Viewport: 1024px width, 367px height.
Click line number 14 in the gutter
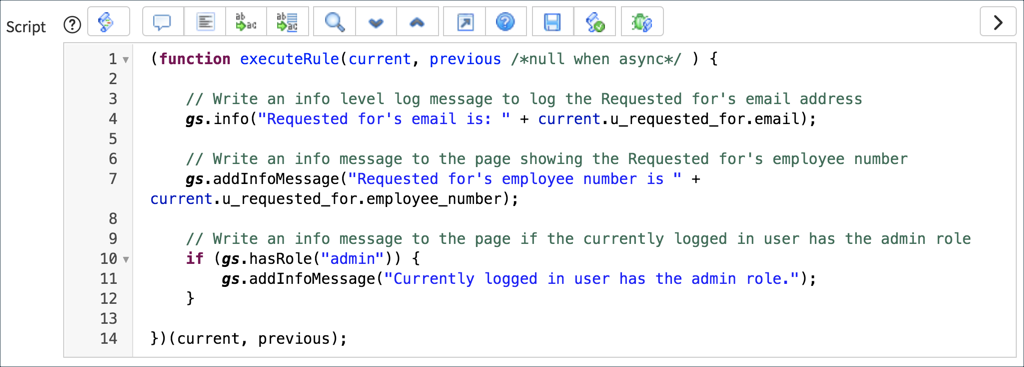tap(109, 339)
